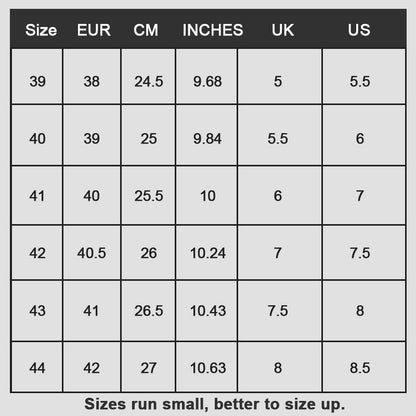Select the 9.68 inches cell
Image resolution: width=416 pixels, height=416 pixels.
tap(207, 77)
